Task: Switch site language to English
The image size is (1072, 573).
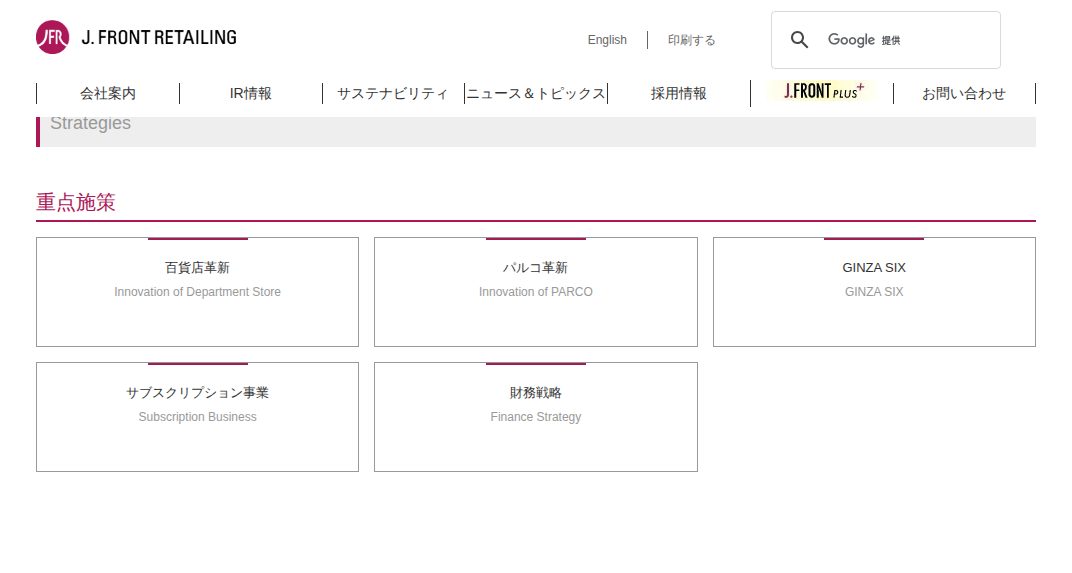Action: click(x=607, y=40)
